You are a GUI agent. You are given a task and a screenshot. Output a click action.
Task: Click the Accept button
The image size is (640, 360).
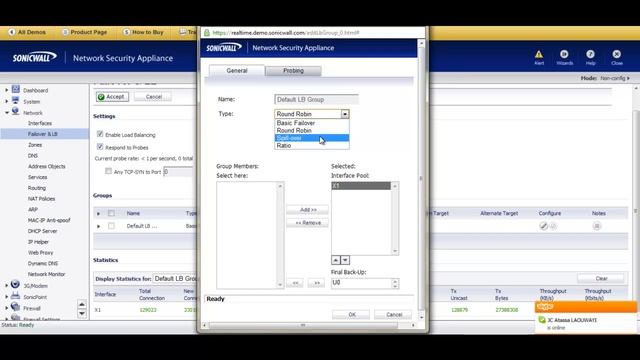click(x=112, y=97)
